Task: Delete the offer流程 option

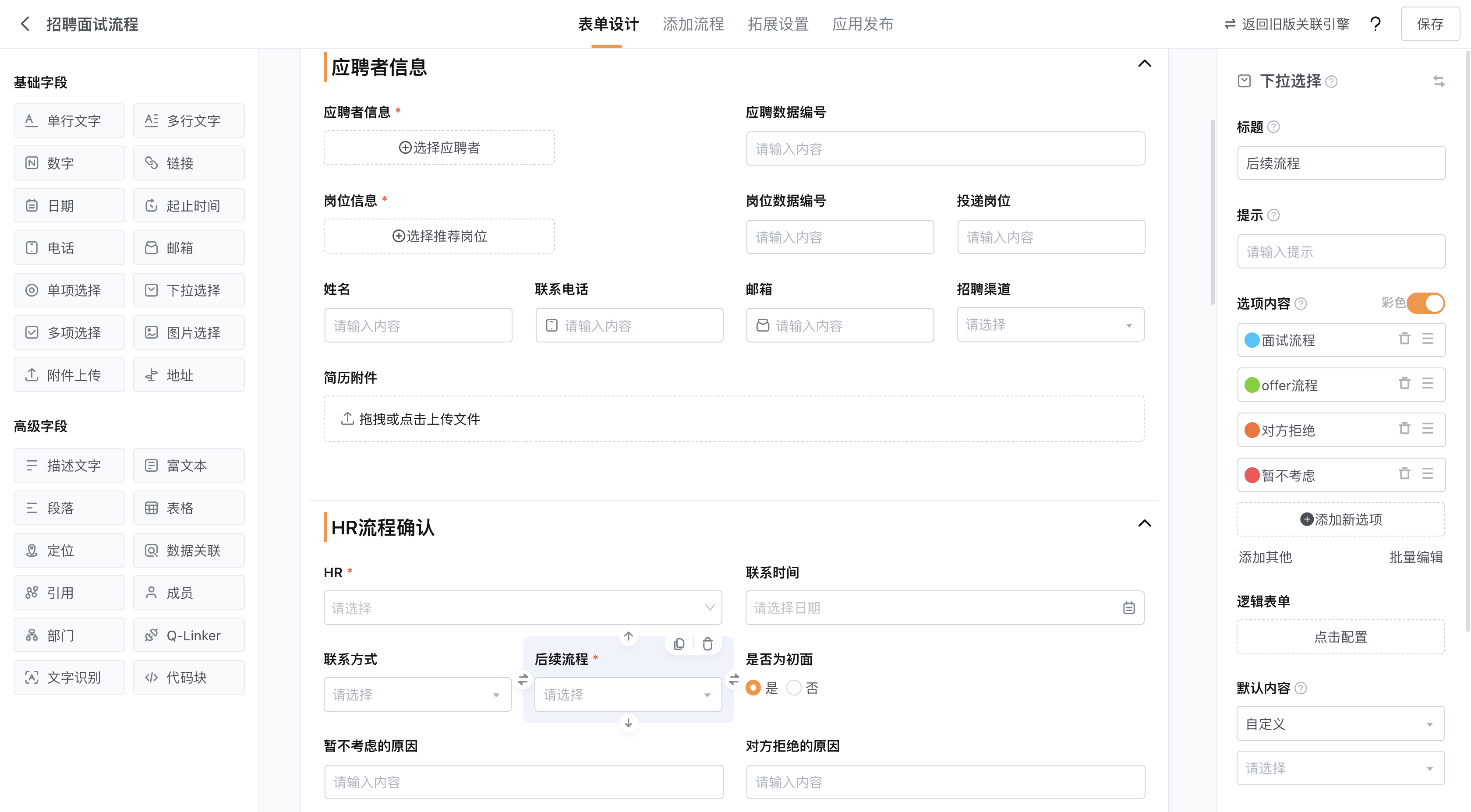Action: (1404, 383)
